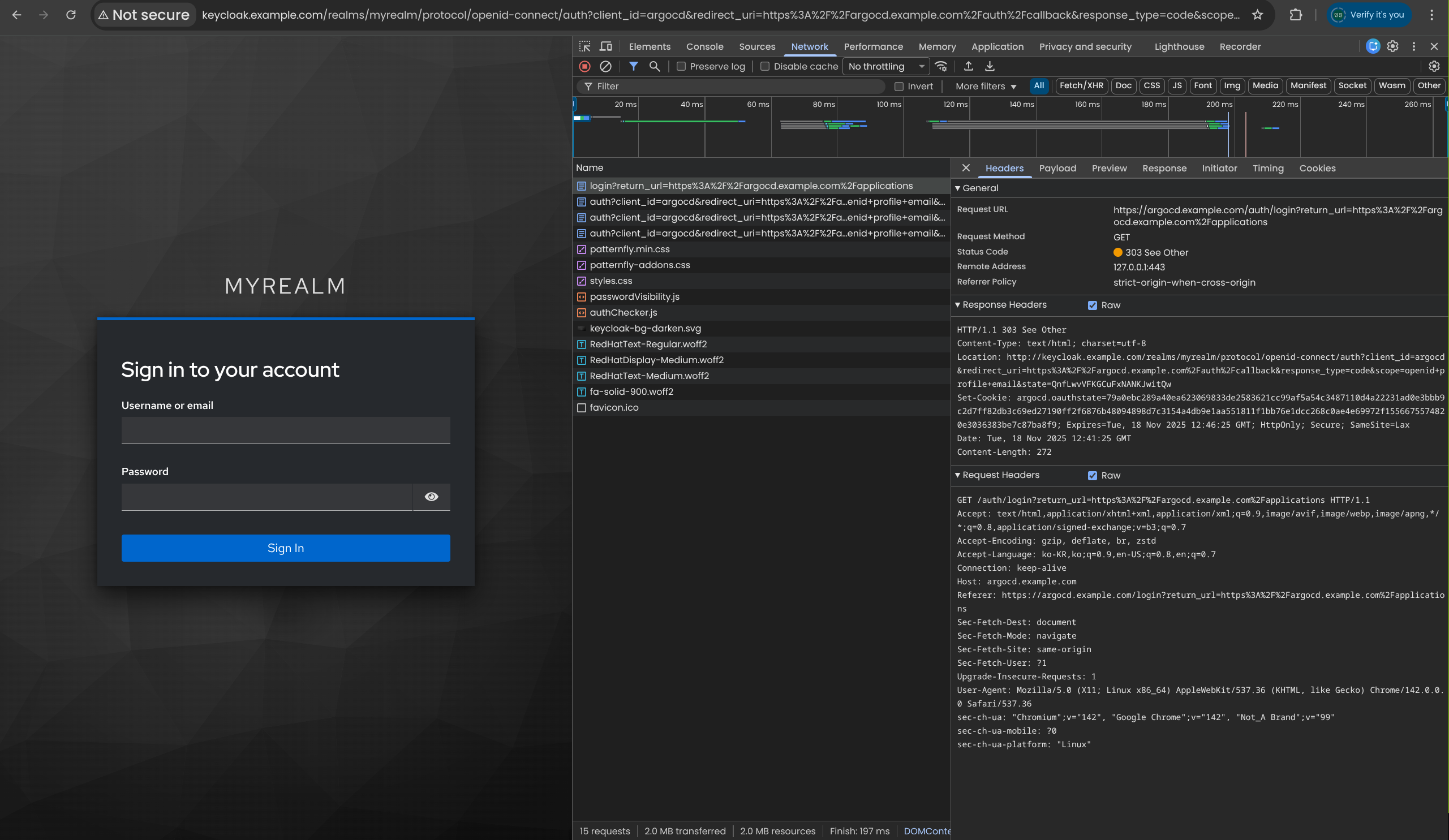Enable the Disable cache checkbox
Screen dimensions: 1449x840
[765, 66]
